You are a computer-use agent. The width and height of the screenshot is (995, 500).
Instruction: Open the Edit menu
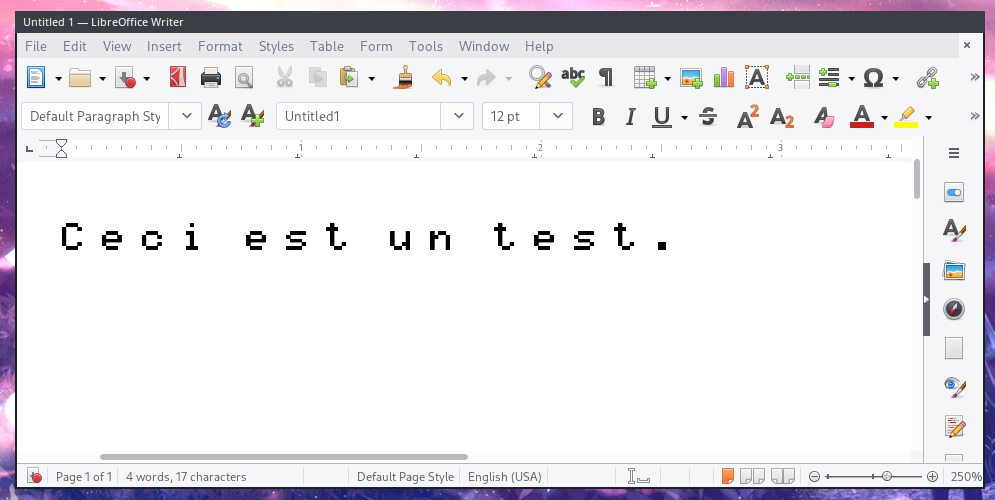74,46
